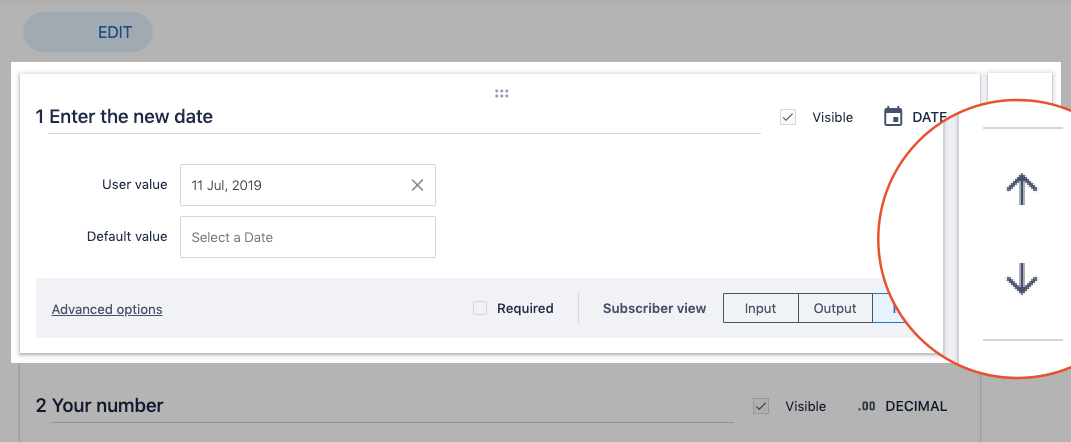Tick the Required checkbox

[480, 308]
